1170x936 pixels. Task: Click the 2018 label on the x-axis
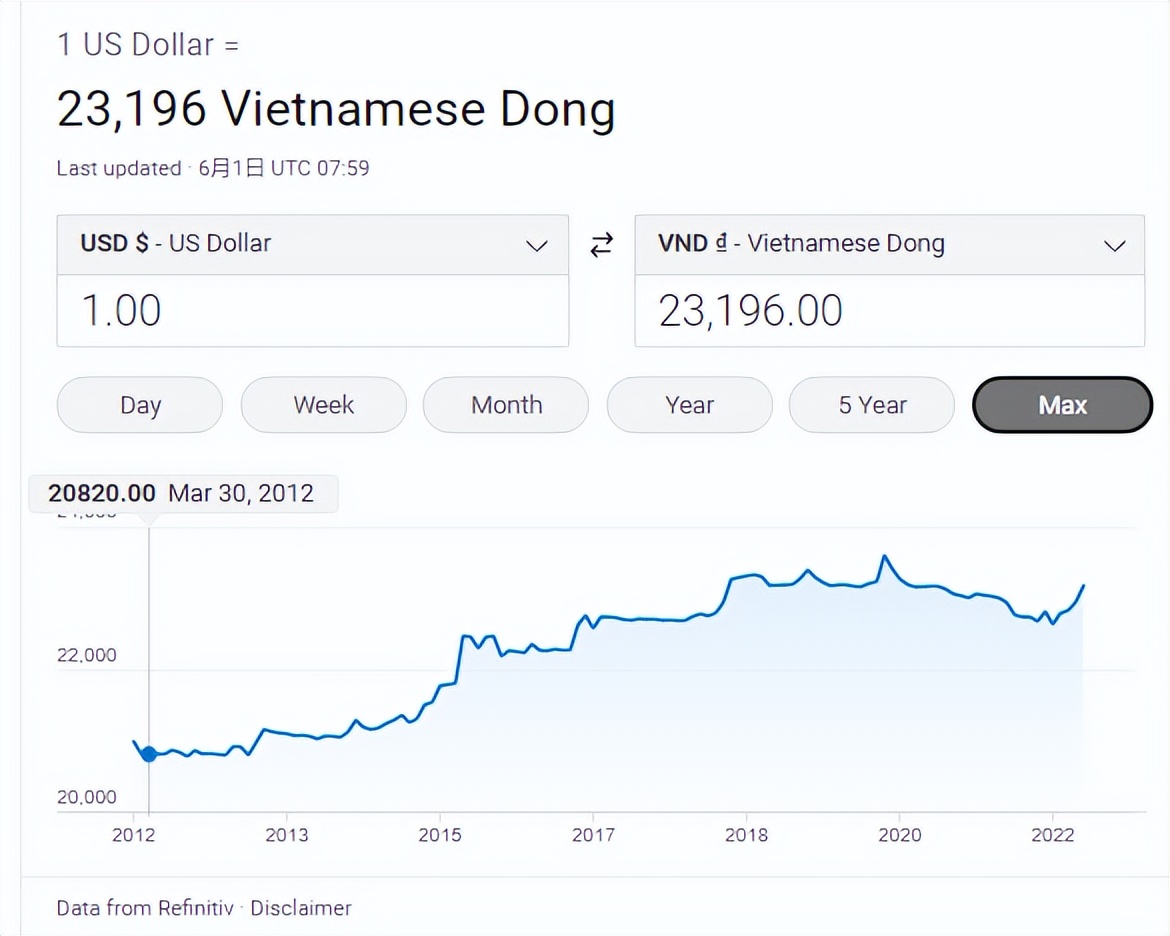click(746, 835)
